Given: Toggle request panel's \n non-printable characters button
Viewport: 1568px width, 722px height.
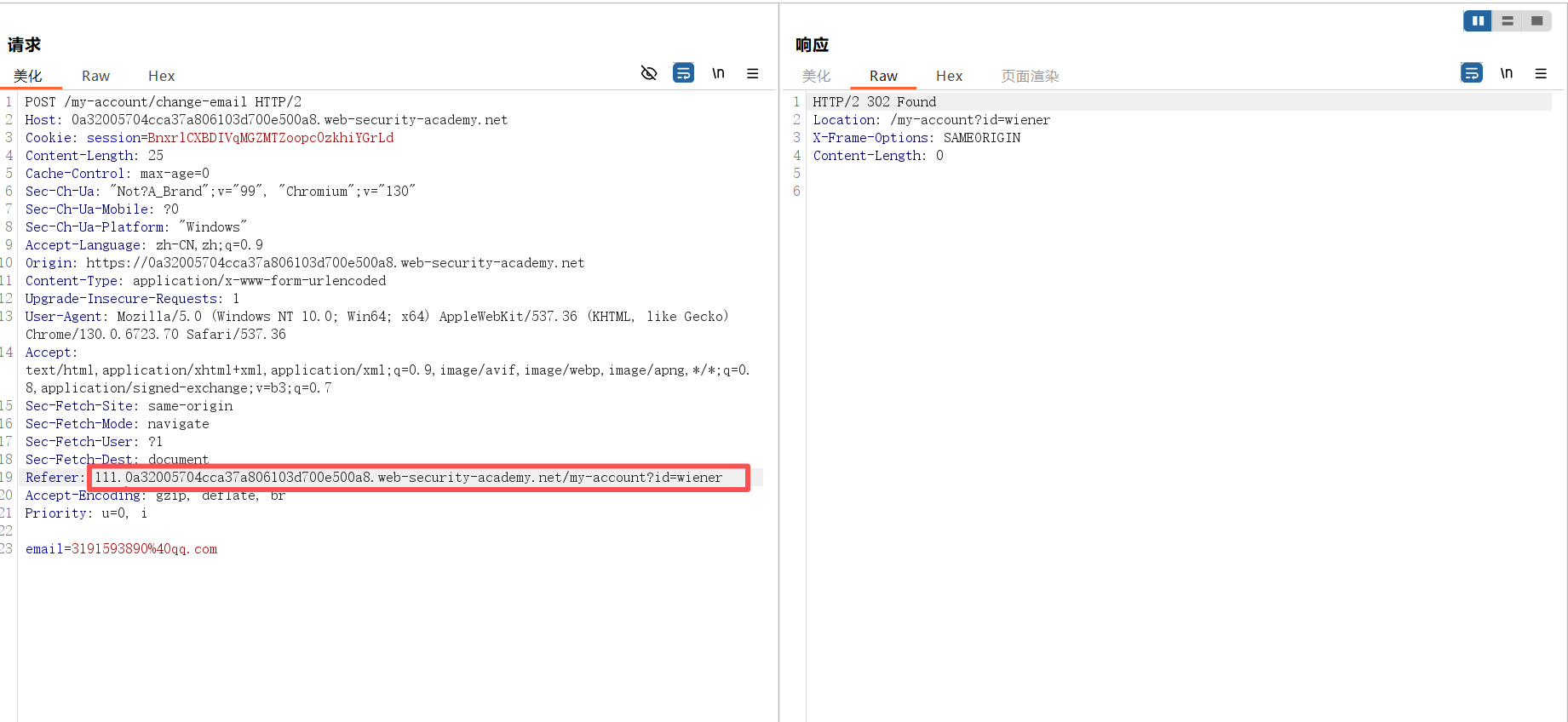Looking at the screenshot, I should point(718,73).
